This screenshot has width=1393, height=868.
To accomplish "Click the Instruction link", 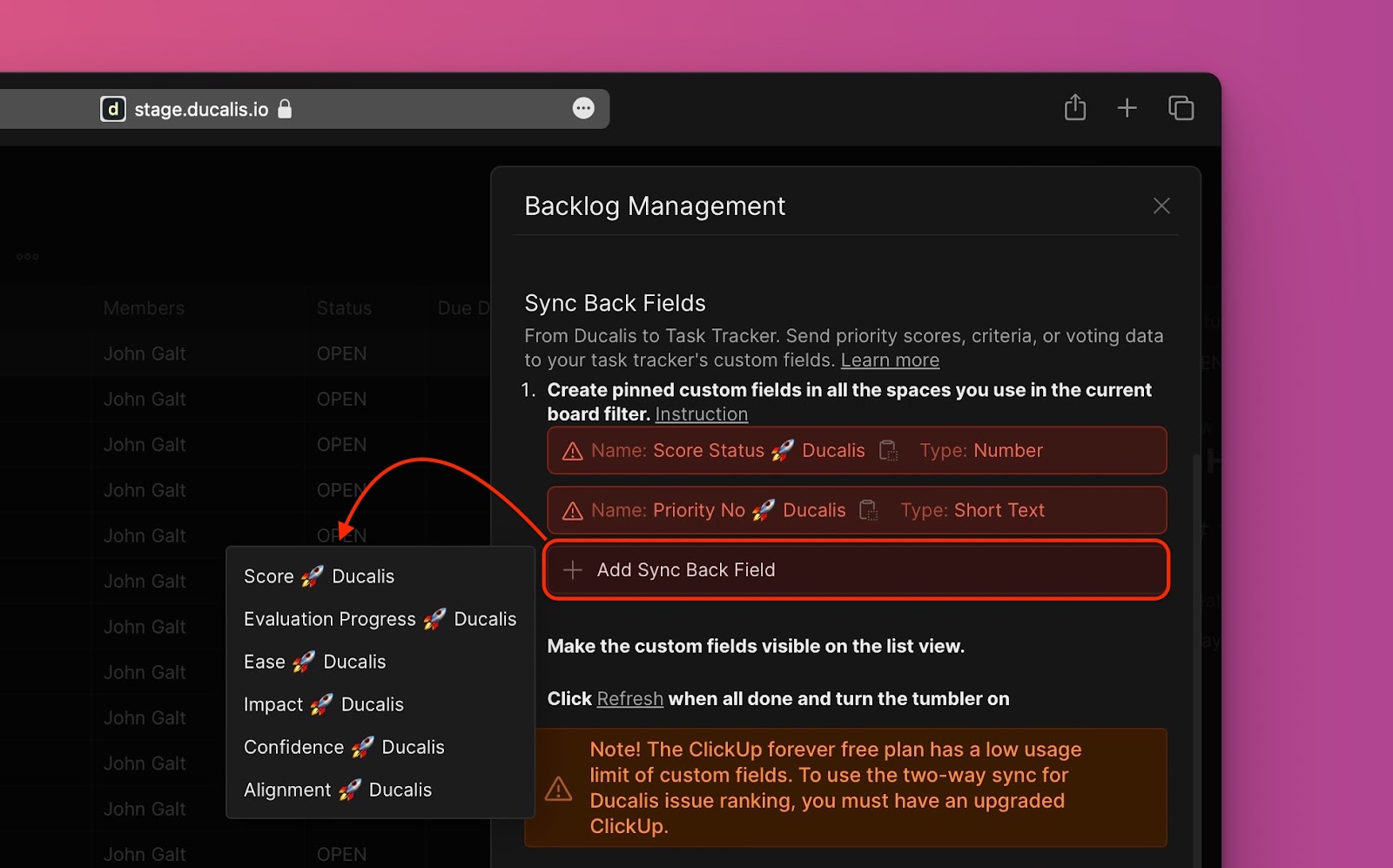I will 701,414.
